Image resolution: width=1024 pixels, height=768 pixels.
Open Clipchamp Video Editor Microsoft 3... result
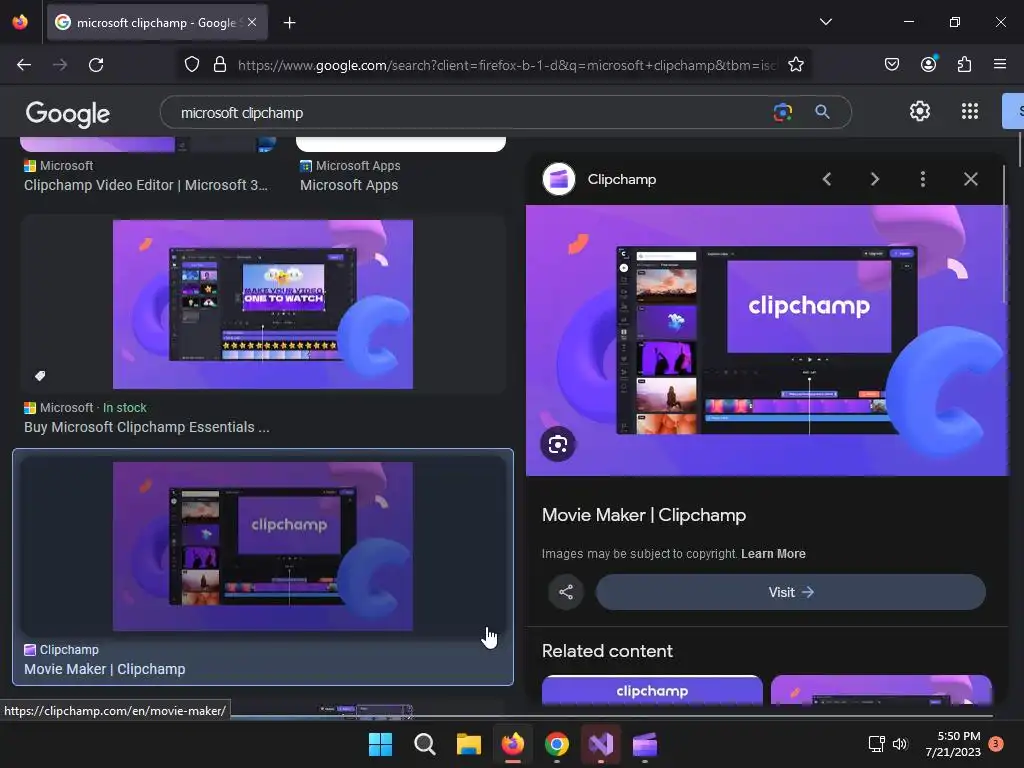(146, 185)
